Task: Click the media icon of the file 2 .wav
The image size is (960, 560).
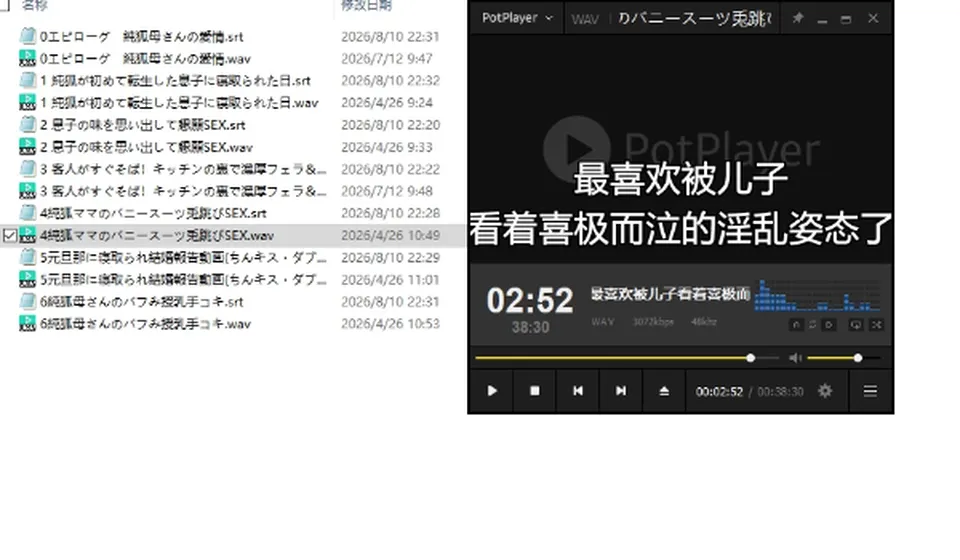Action: tap(27, 146)
